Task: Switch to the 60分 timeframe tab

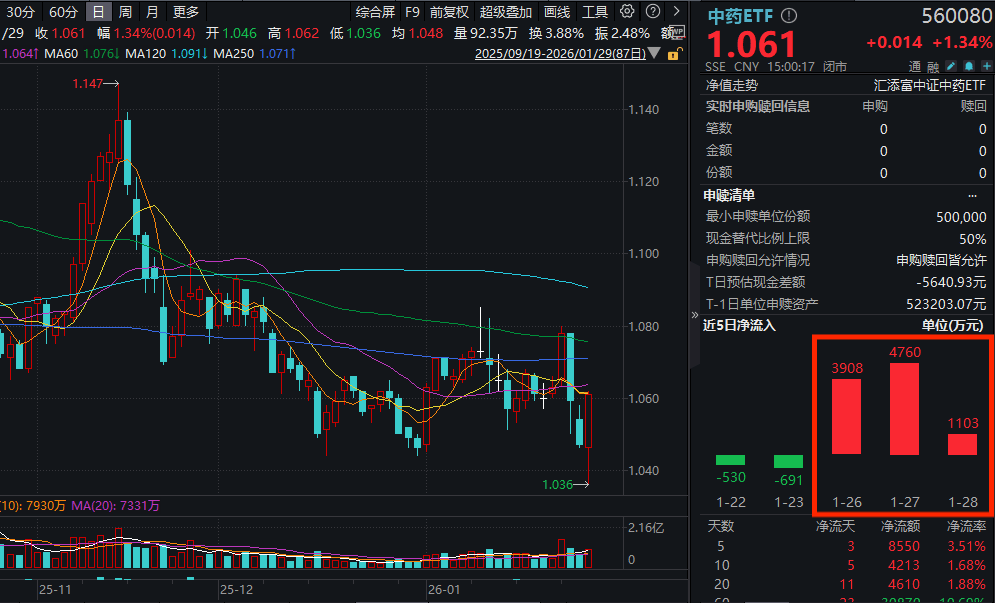Action: point(62,13)
